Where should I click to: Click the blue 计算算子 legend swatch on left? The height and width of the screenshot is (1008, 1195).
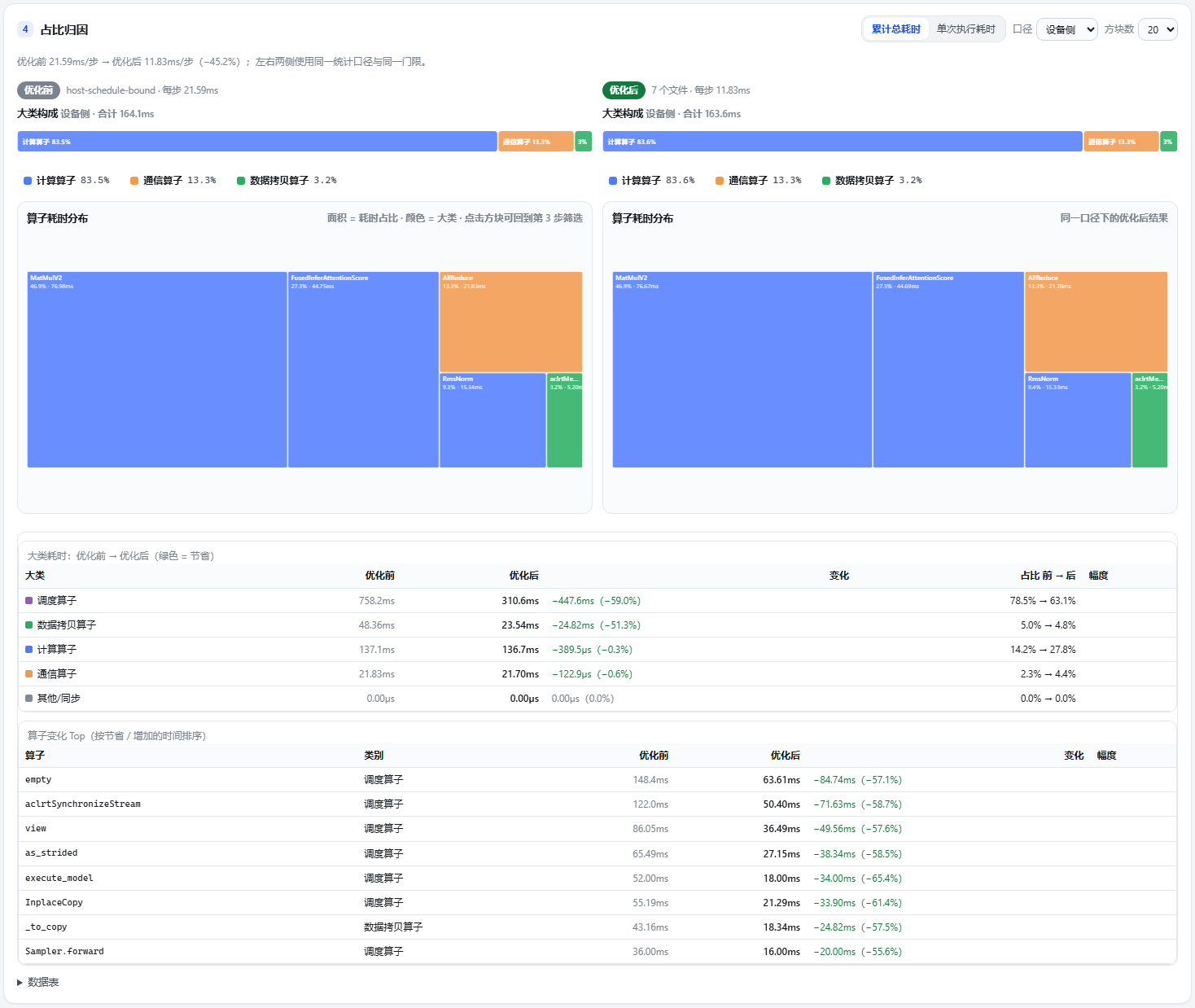click(x=28, y=181)
